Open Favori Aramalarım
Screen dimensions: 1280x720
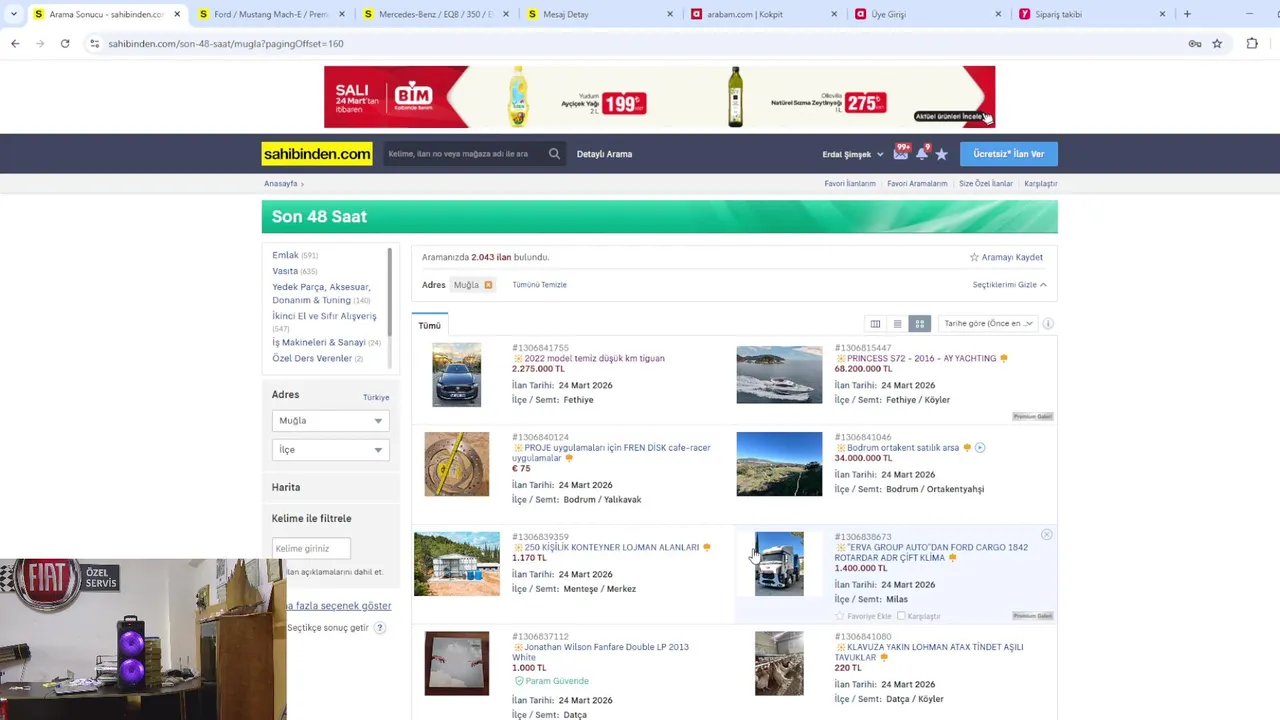click(x=917, y=184)
